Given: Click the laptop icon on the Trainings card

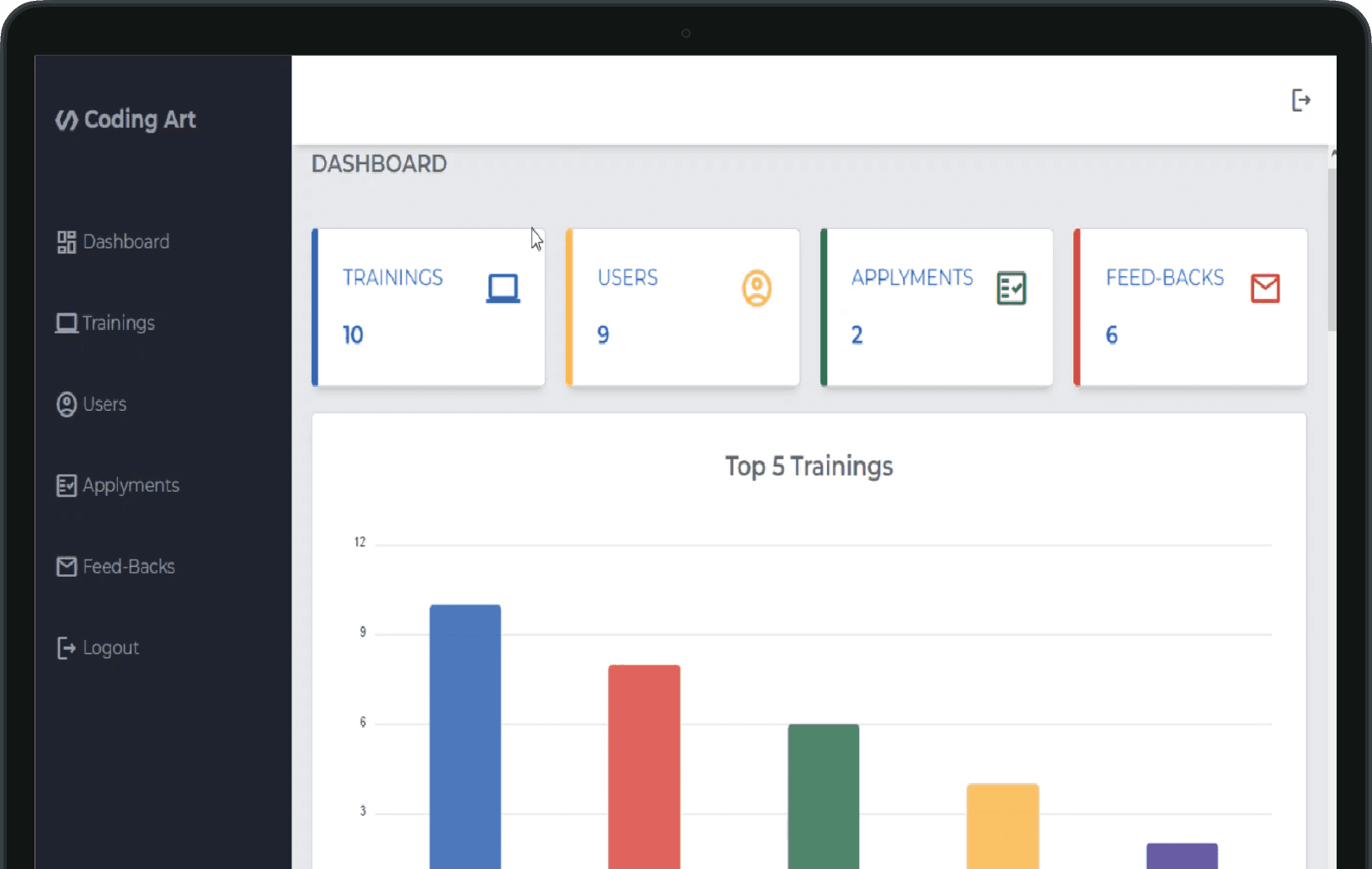Looking at the screenshot, I should coord(503,289).
